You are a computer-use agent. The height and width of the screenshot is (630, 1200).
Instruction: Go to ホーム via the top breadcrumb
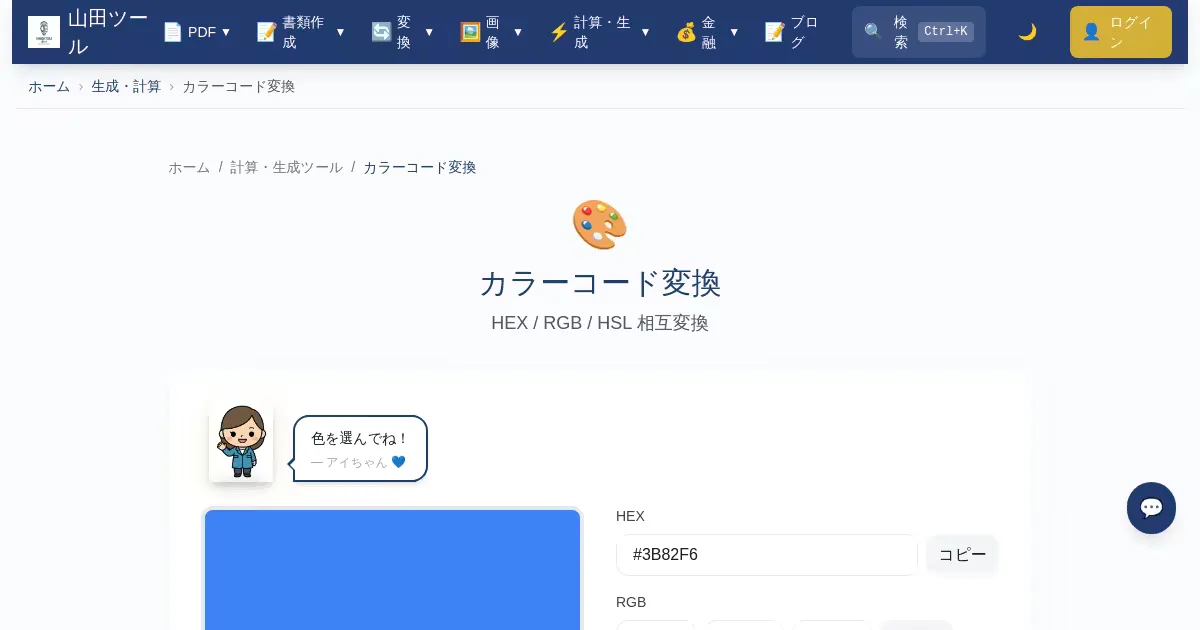49,87
